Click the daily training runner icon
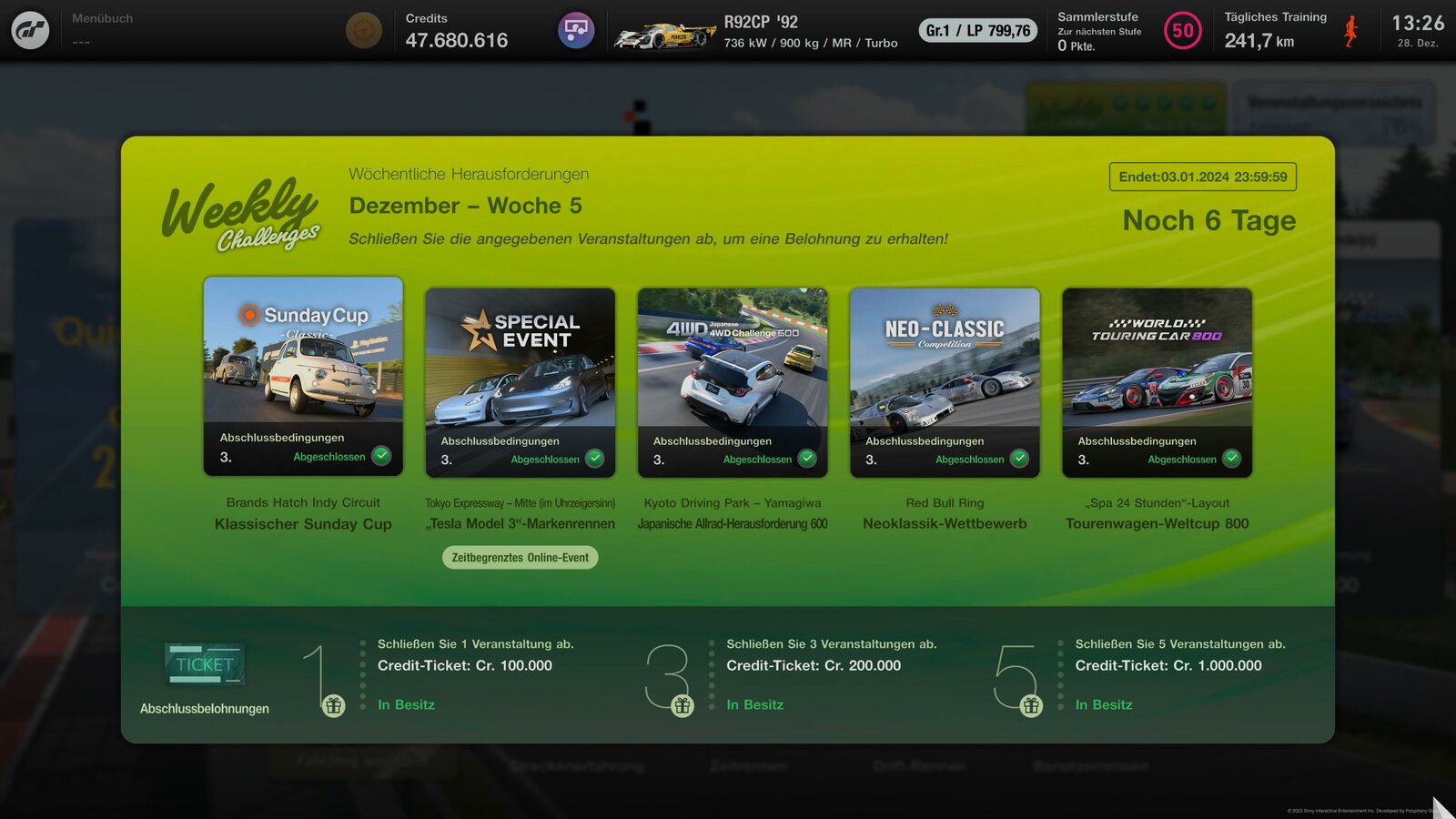Image resolution: width=1456 pixels, height=819 pixels. point(1352,31)
